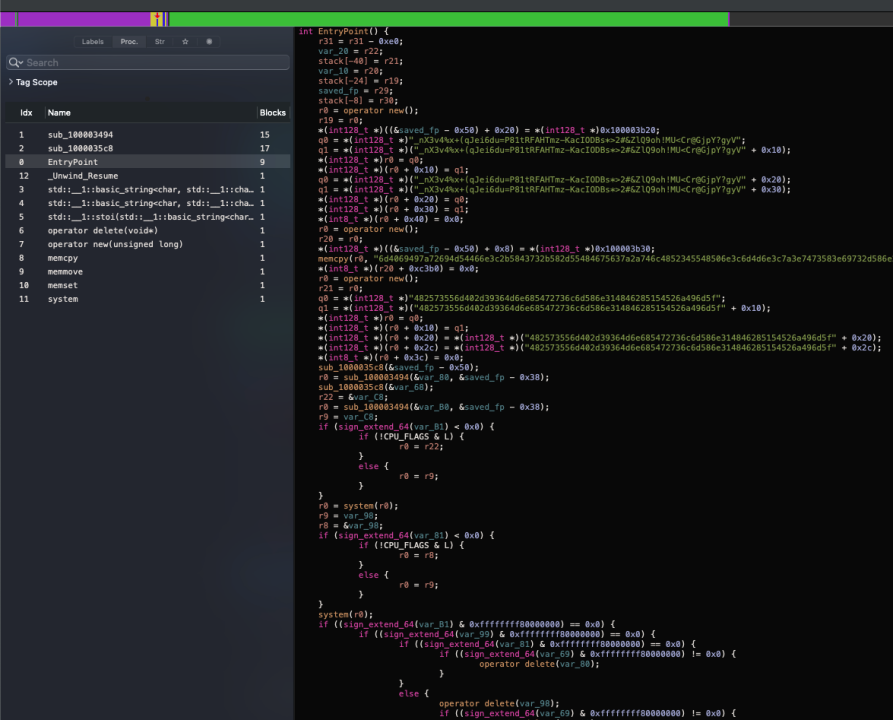Select the memmove procedure row
This screenshot has width=893, height=720.
tap(148, 272)
